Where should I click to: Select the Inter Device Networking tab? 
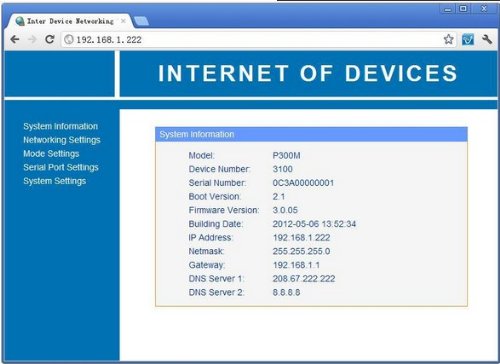tap(70, 21)
